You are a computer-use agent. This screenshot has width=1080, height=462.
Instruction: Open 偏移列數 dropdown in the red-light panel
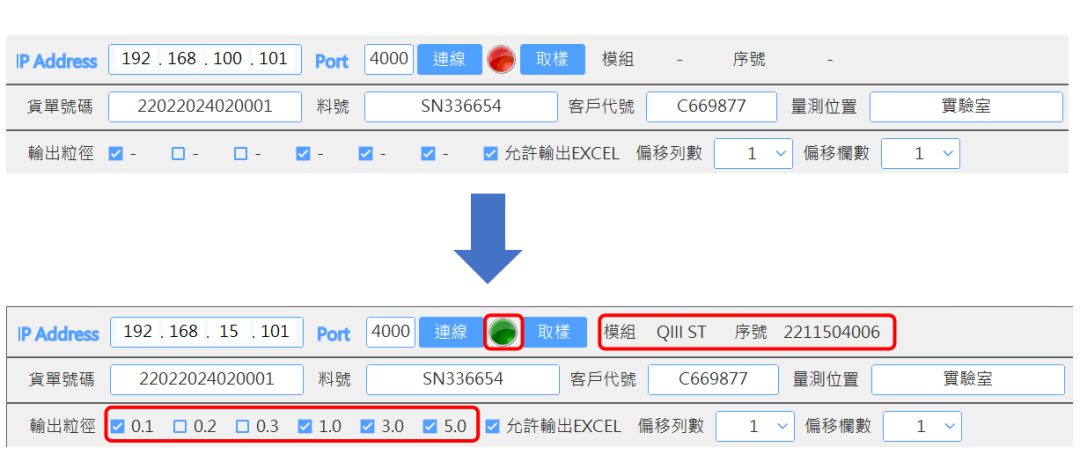click(x=752, y=154)
